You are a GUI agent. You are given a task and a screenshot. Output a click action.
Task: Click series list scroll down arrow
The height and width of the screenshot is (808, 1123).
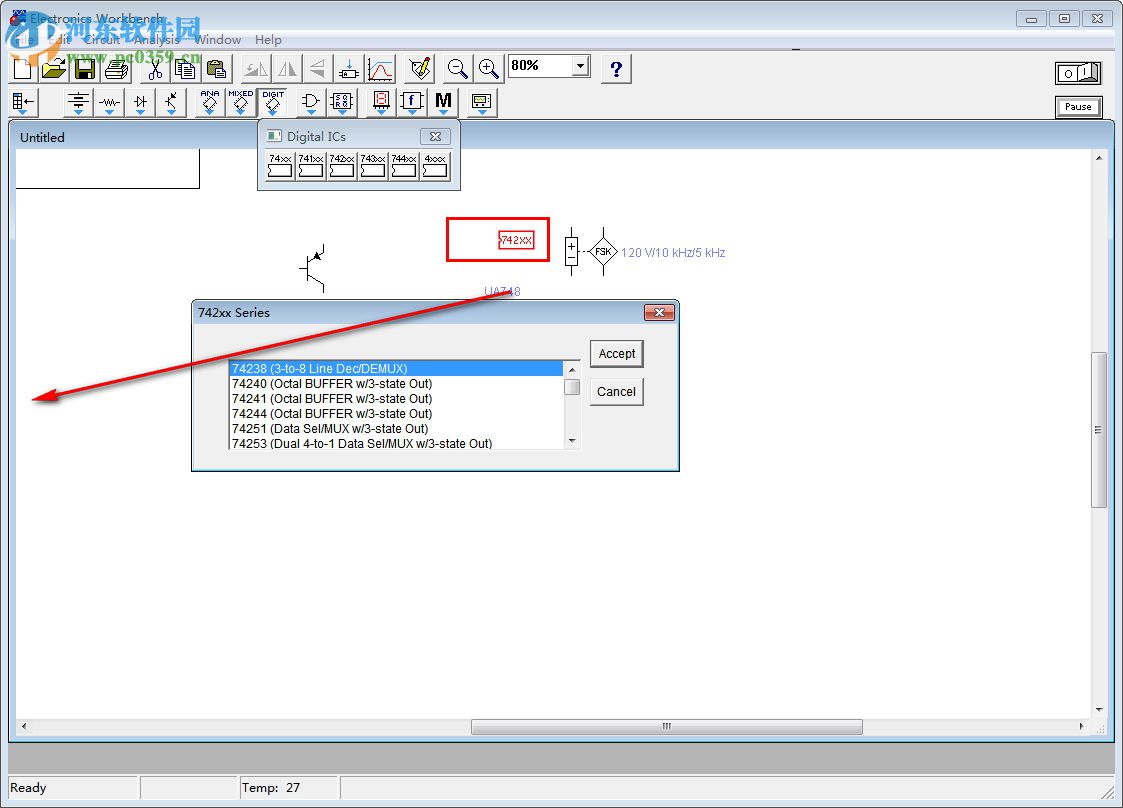click(x=572, y=441)
